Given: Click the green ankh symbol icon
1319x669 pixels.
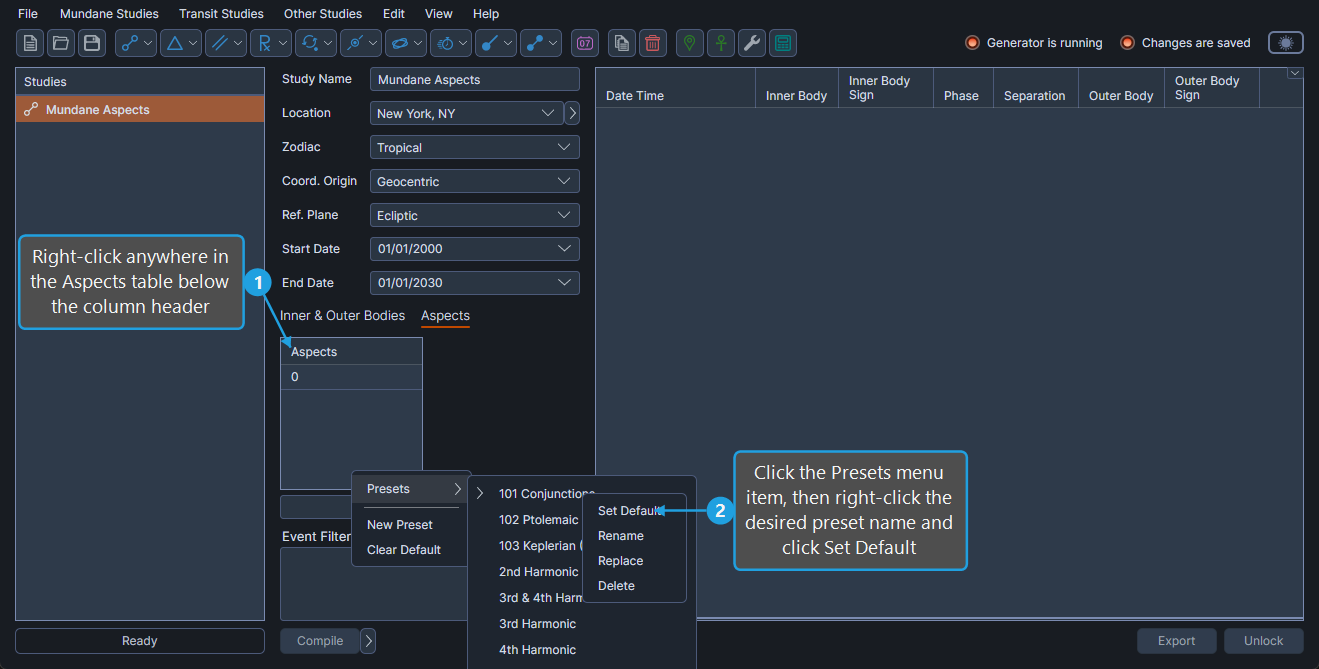Looking at the screenshot, I should coord(721,43).
